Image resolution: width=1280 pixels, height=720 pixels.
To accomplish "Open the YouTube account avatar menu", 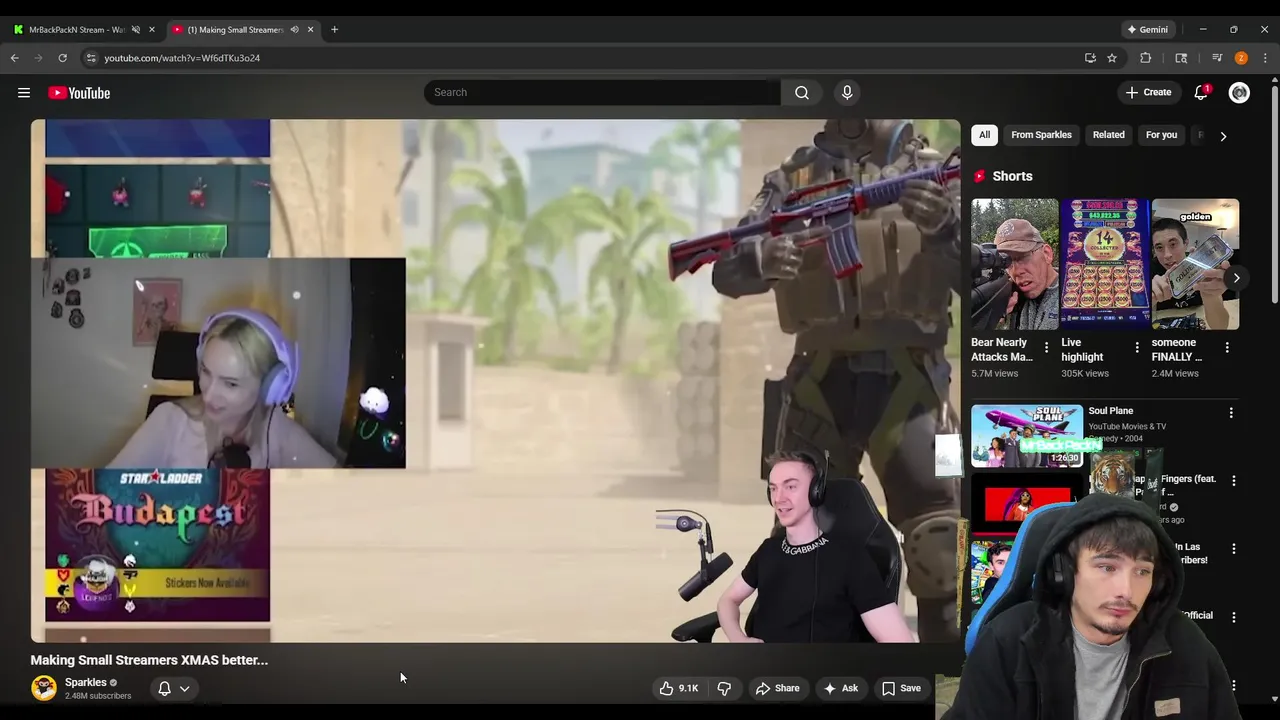I will [x=1239, y=93].
